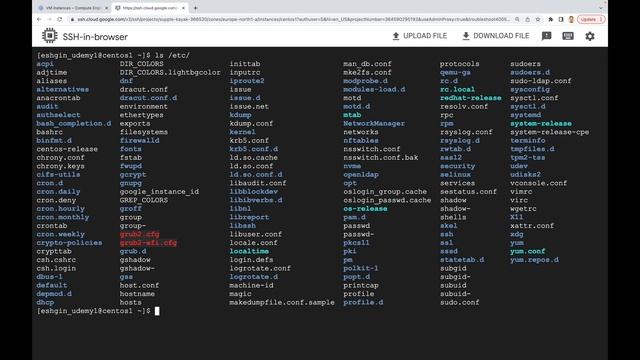Click the 'centos-release' file name
Screen dimensions: 640x360
pyautogui.click(x=67, y=149)
